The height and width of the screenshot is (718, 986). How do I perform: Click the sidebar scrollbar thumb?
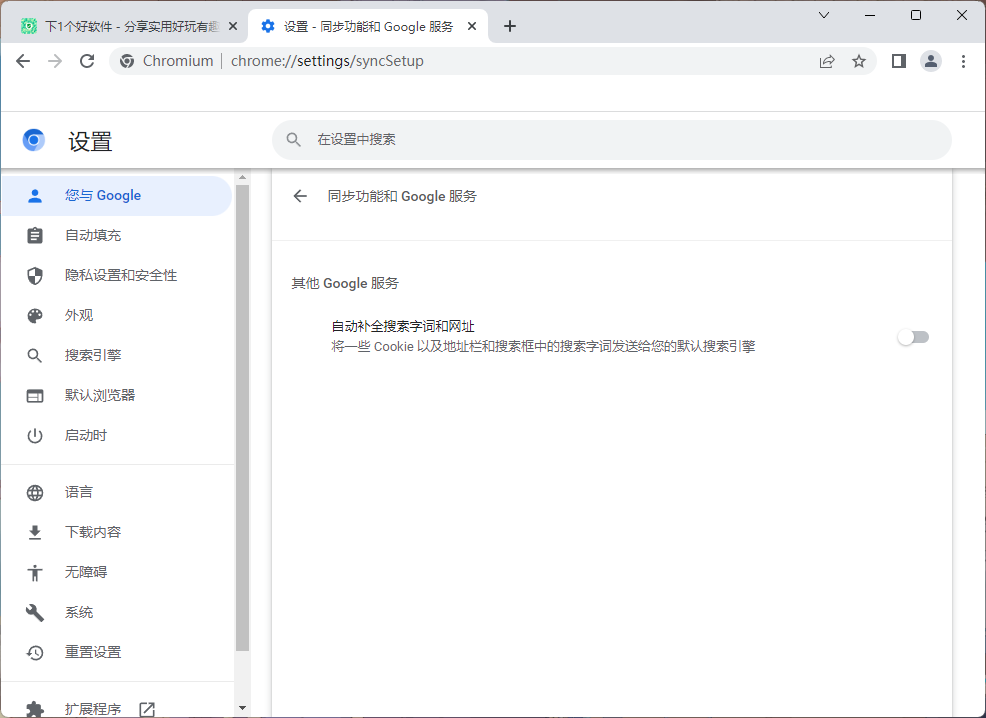click(x=243, y=418)
